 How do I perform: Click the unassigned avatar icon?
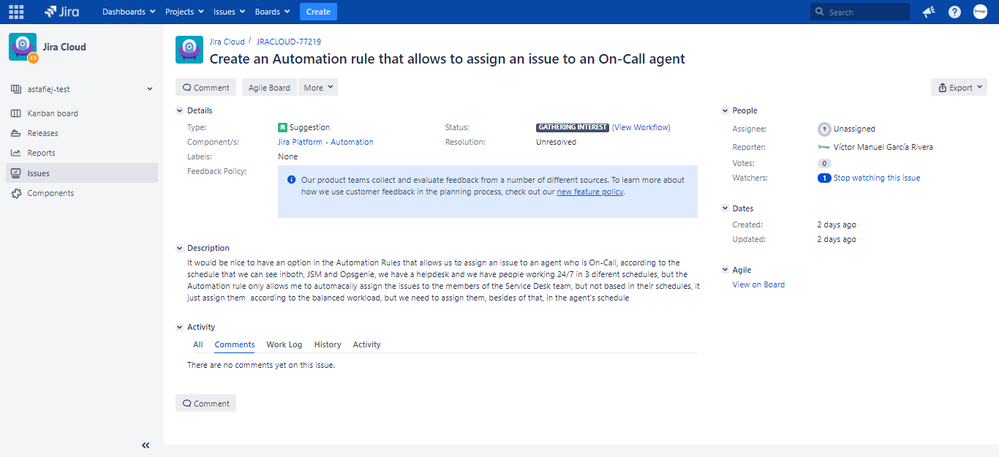824,129
